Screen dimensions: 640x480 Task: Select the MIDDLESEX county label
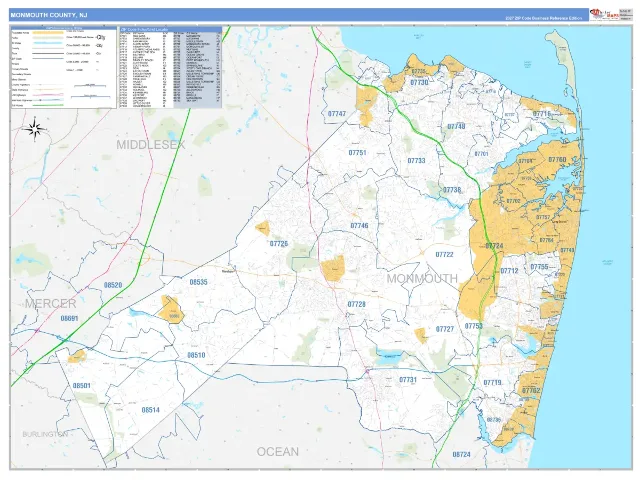tap(151, 144)
